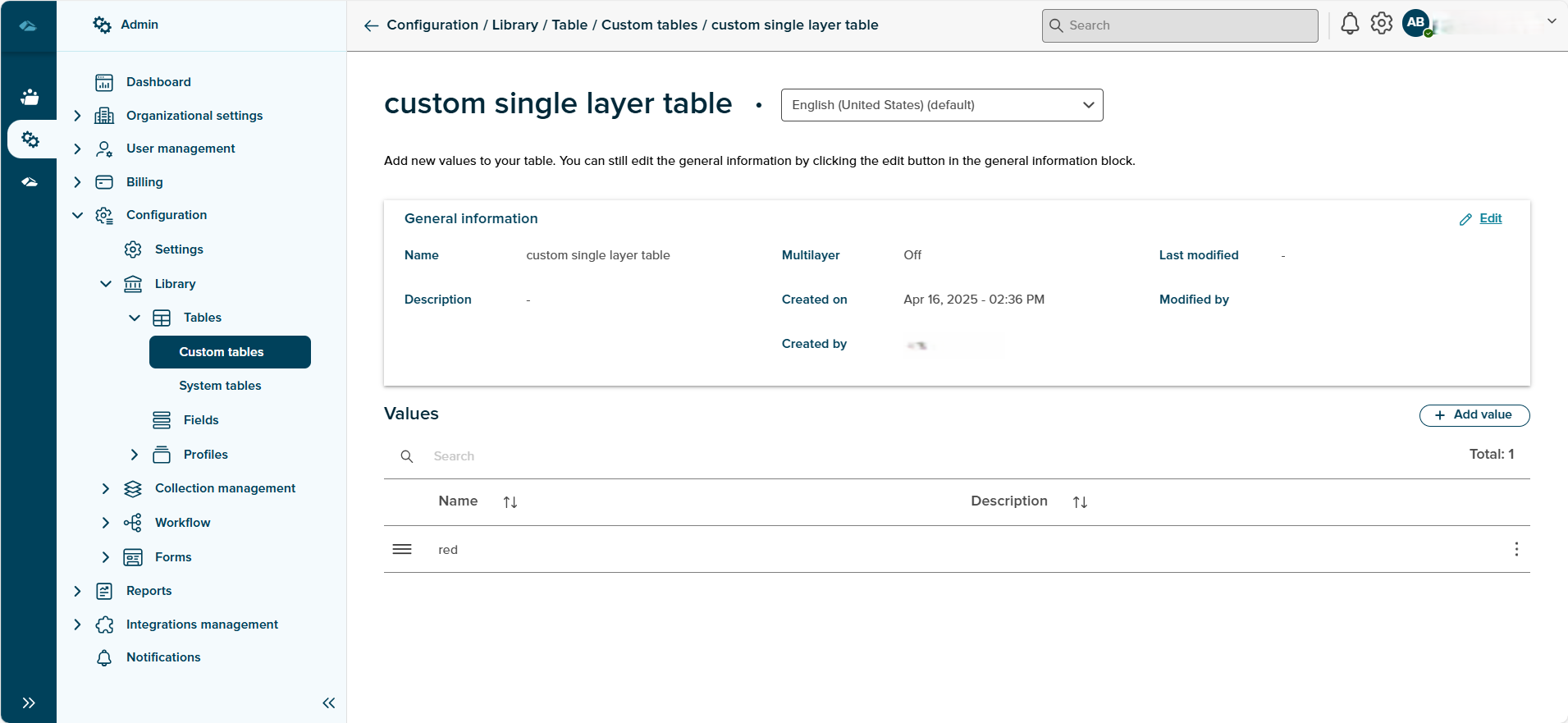Go to Dashboard in sidebar
The image size is (1568, 723).
click(158, 82)
